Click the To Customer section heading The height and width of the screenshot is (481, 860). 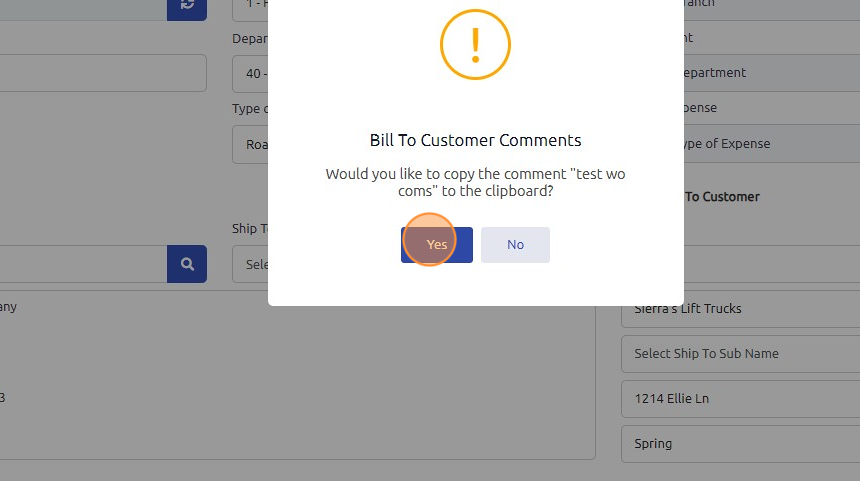tap(722, 197)
